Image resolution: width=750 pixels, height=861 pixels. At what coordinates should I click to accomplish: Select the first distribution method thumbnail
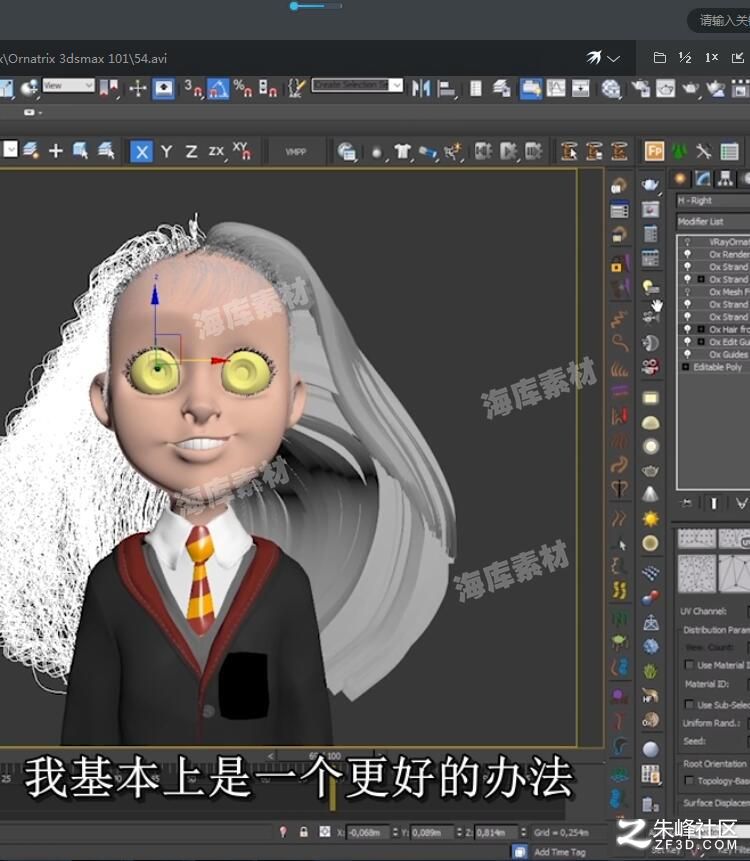click(697, 539)
